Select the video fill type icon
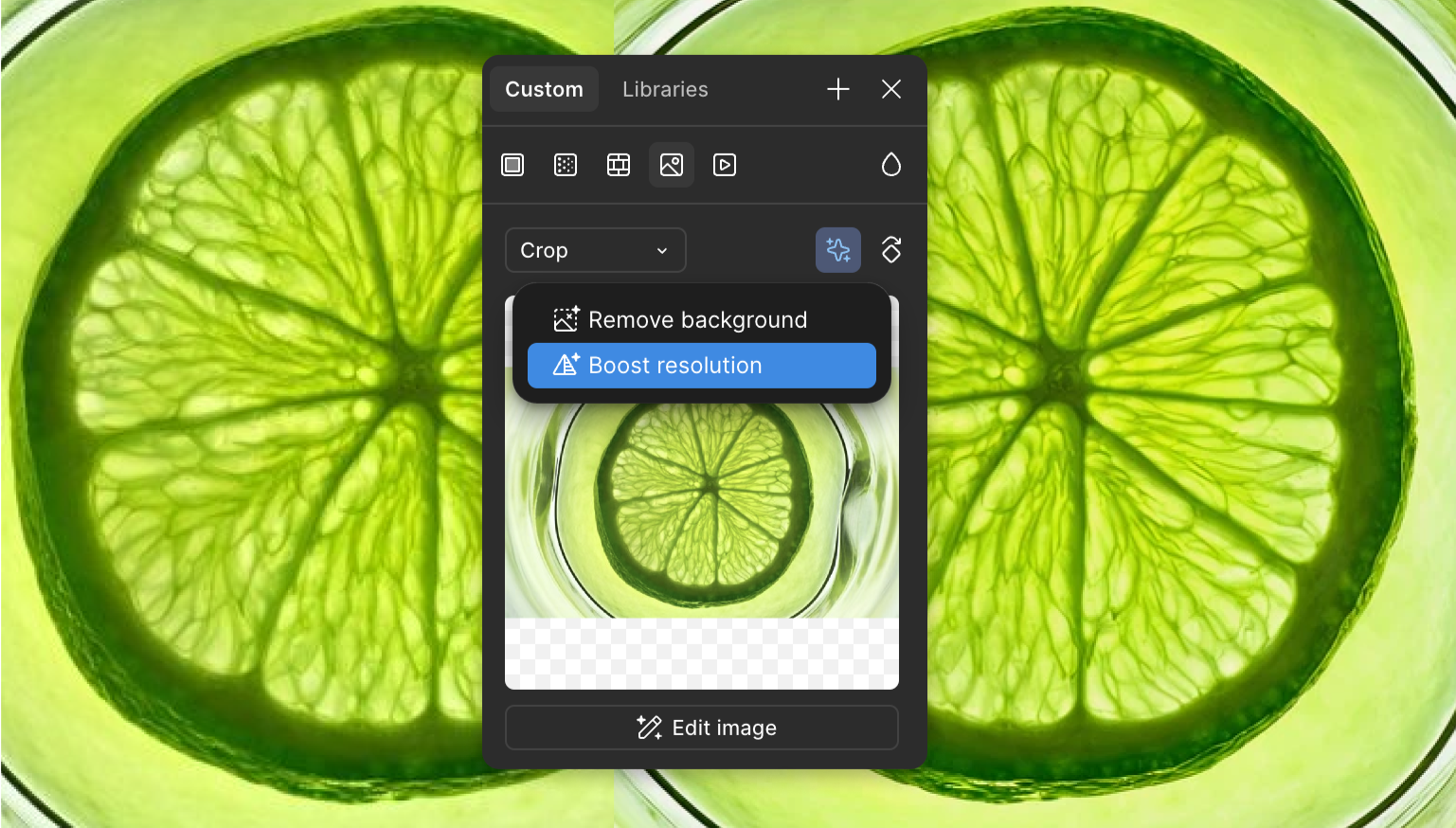 pyautogui.click(x=725, y=165)
